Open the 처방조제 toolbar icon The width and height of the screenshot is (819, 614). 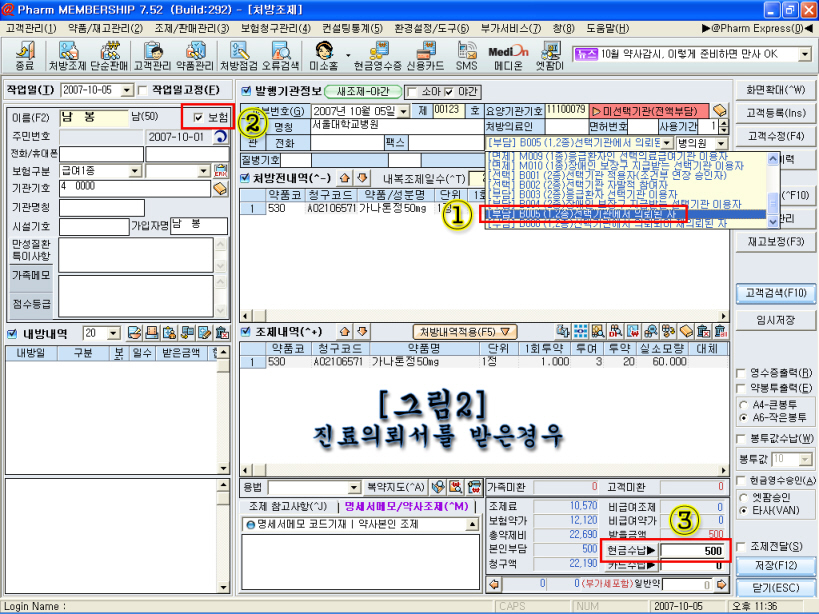point(68,54)
